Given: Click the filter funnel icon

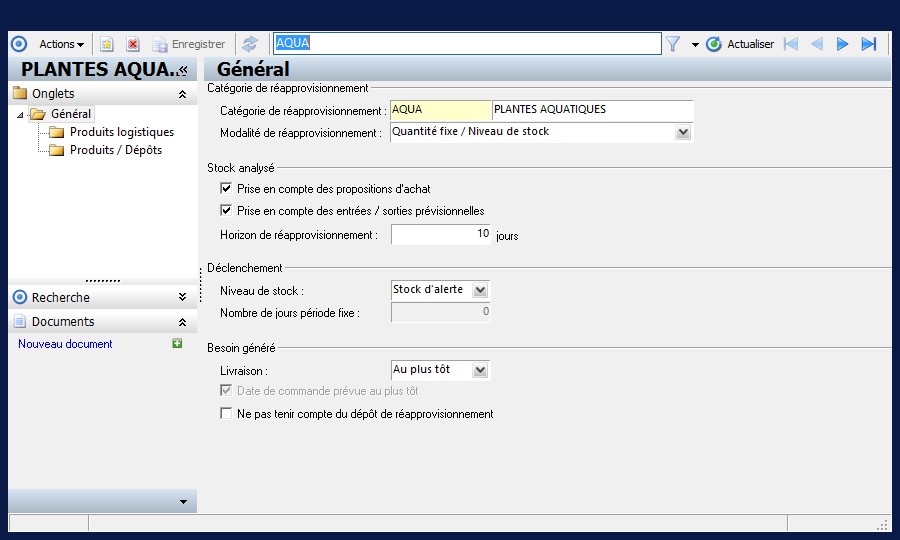Looking at the screenshot, I should click(x=673, y=44).
